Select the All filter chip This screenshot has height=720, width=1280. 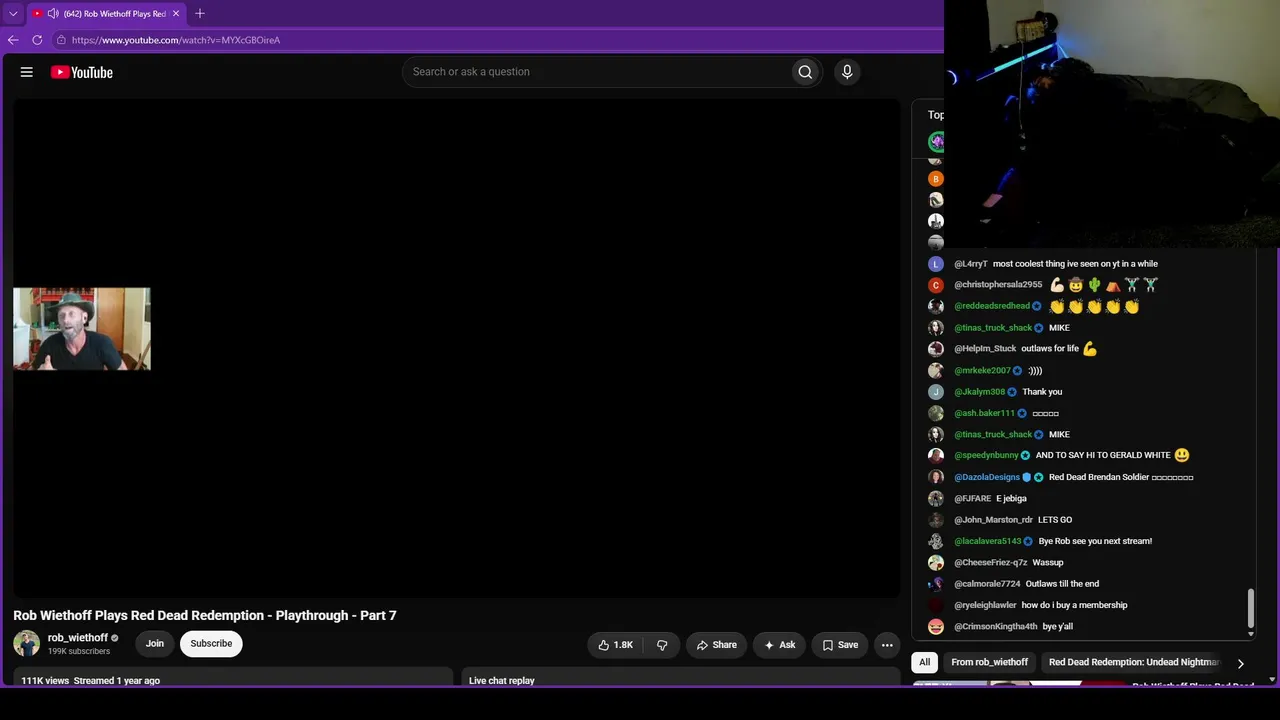[925, 662]
